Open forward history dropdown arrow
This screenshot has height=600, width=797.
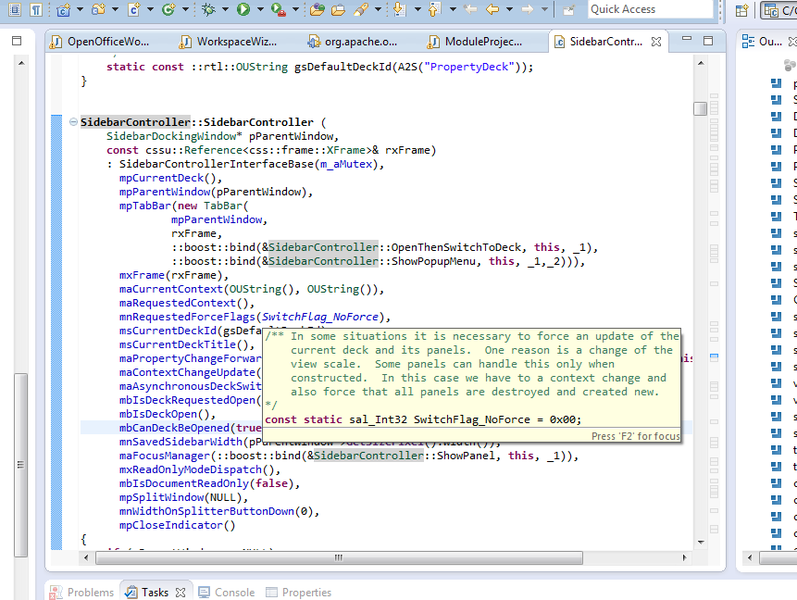544,9
